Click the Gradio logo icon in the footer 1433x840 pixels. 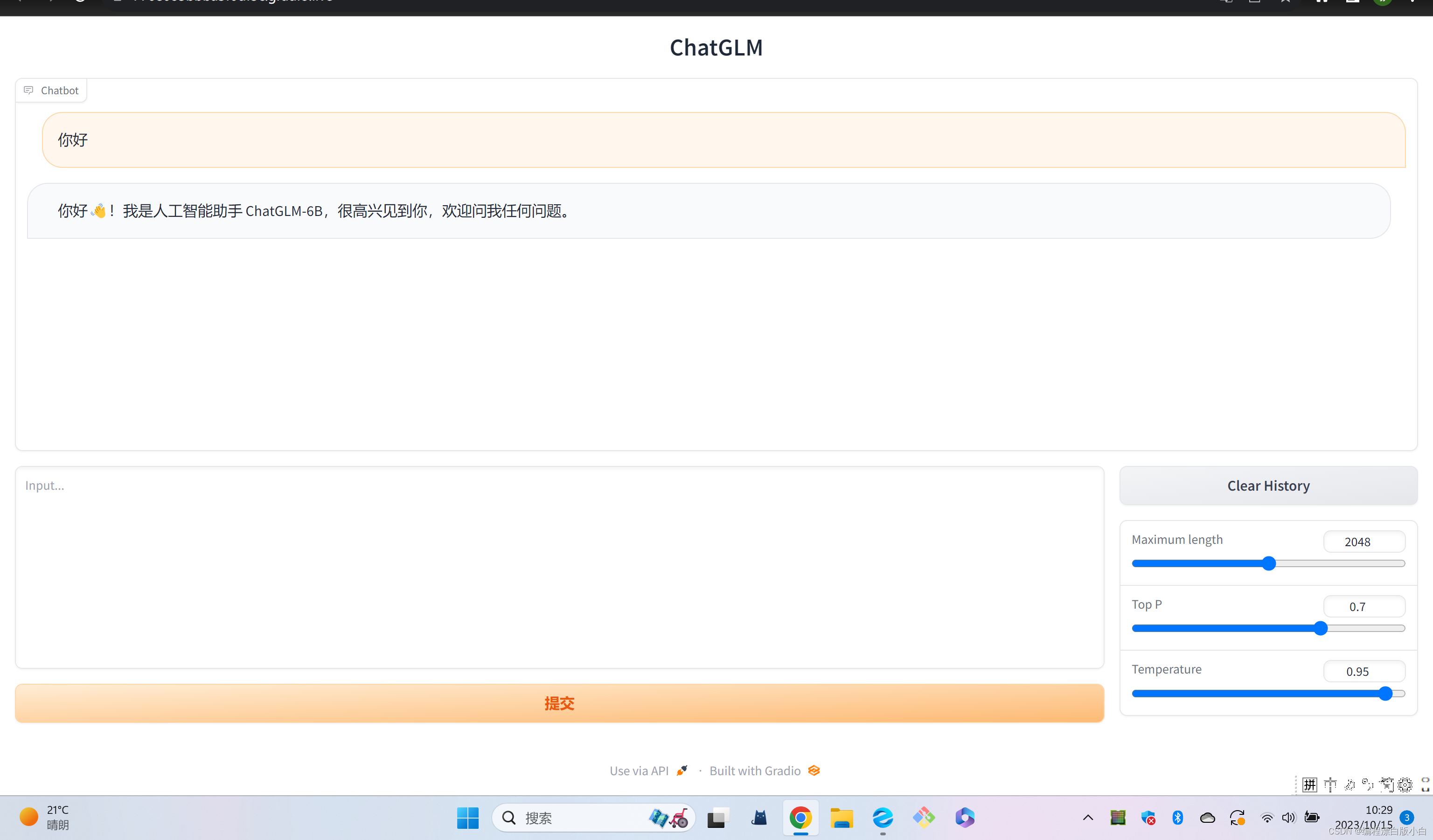click(814, 771)
